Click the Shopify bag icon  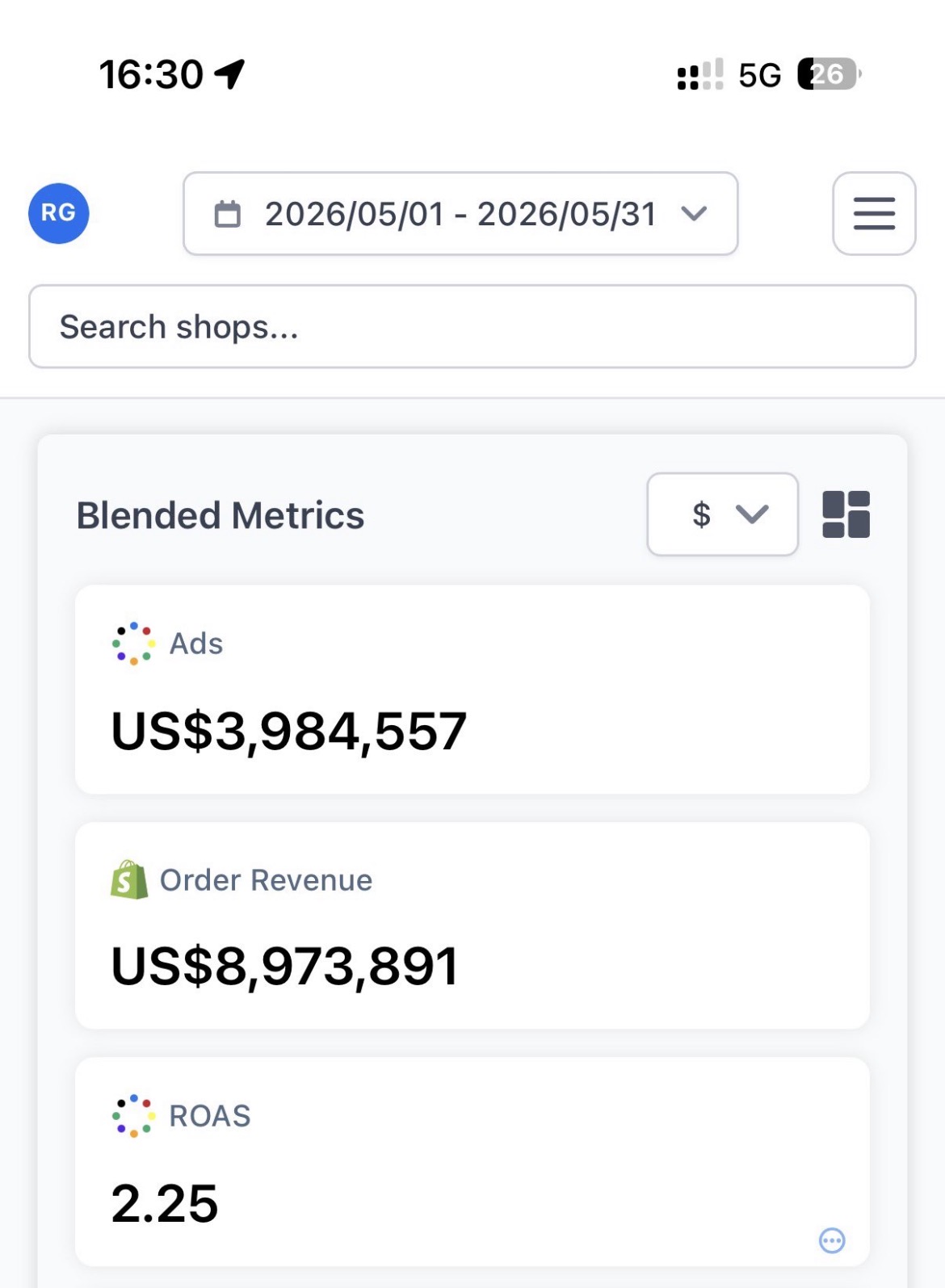[129, 879]
